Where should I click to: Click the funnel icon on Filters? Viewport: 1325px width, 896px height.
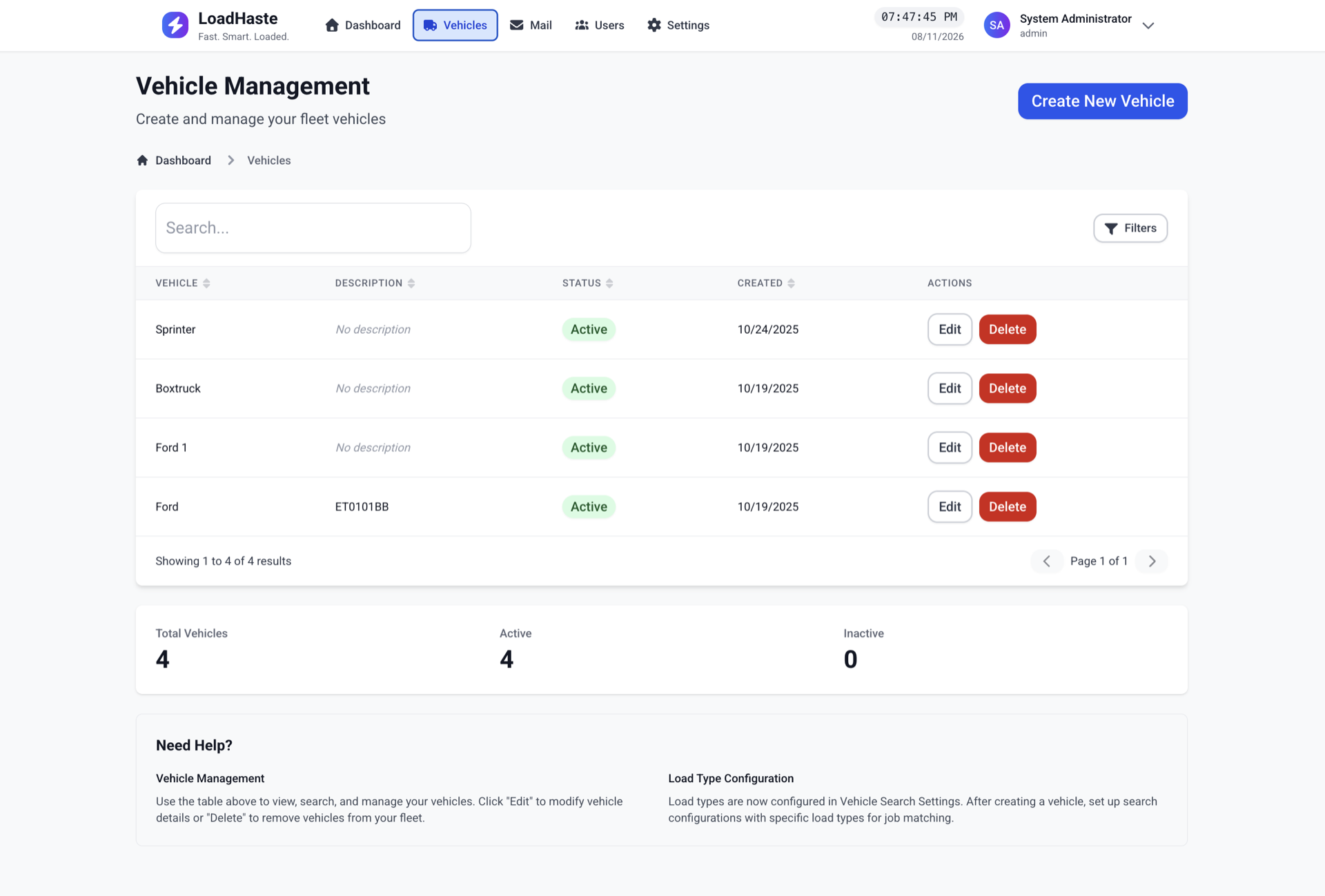[x=1111, y=228]
